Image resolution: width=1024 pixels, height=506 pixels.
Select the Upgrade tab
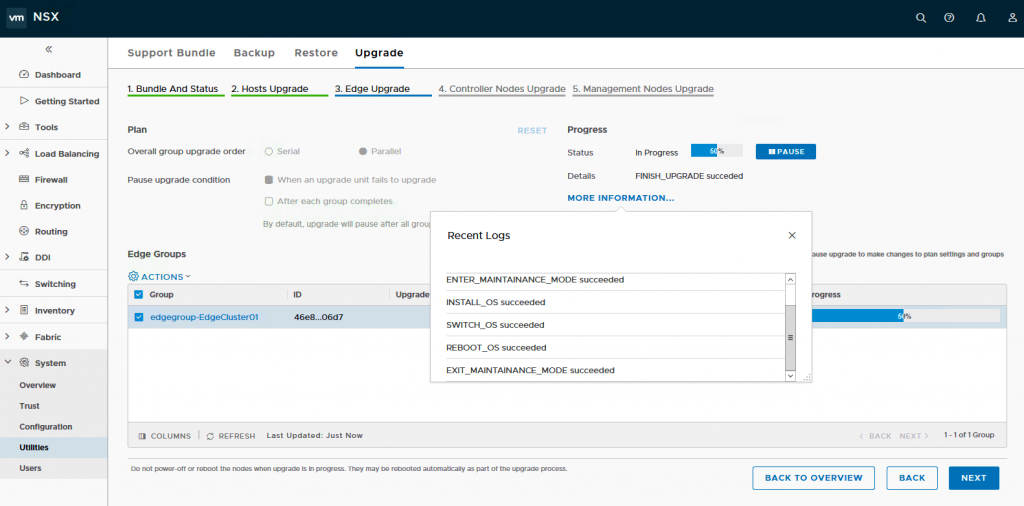point(379,53)
